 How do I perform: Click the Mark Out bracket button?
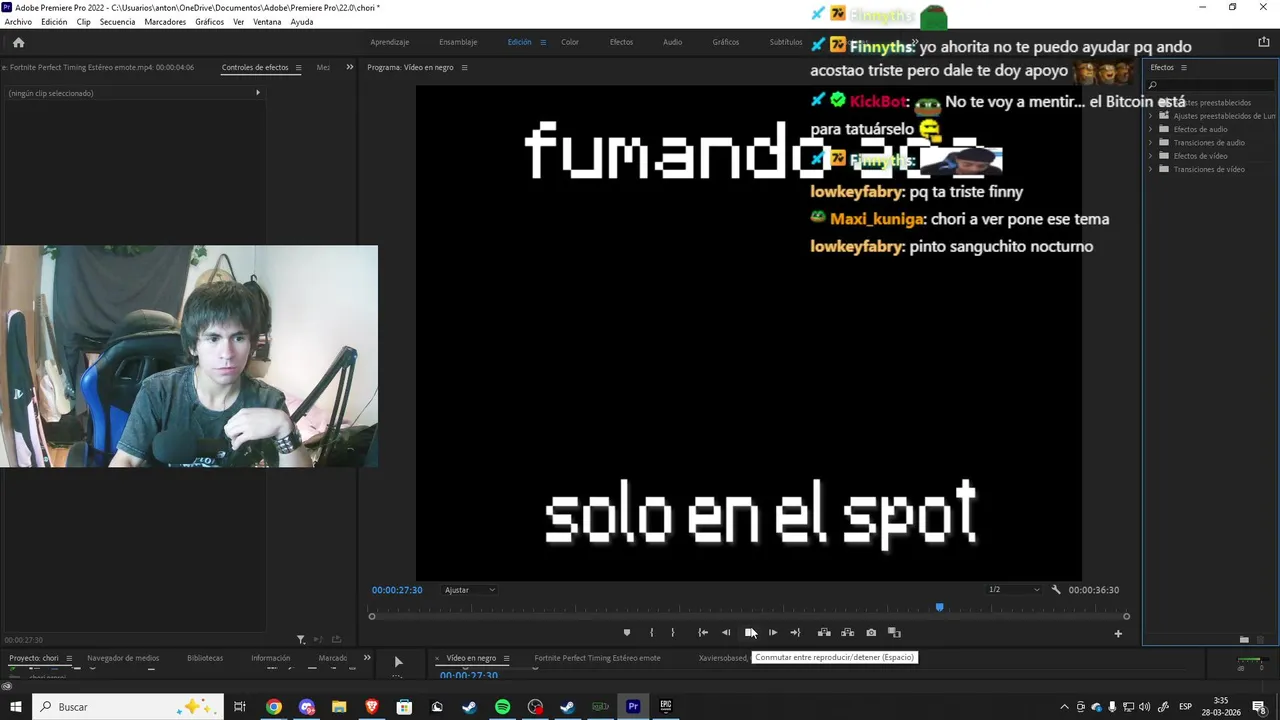pos(673,632)
